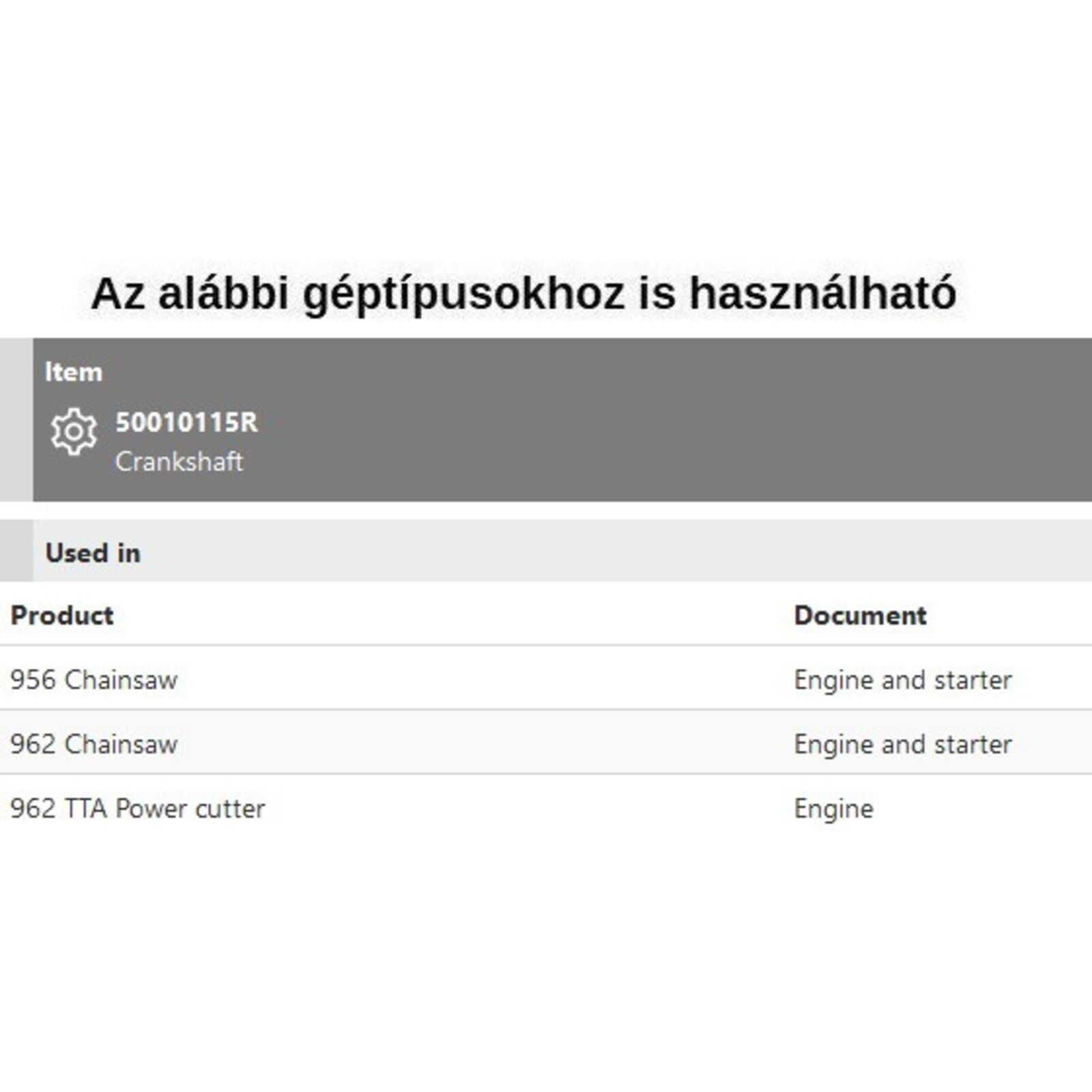Viewport: 1092px width, 1092px height.
Task: Open the 962 TTA Power cutter product
Action: [x=138, y=809]
